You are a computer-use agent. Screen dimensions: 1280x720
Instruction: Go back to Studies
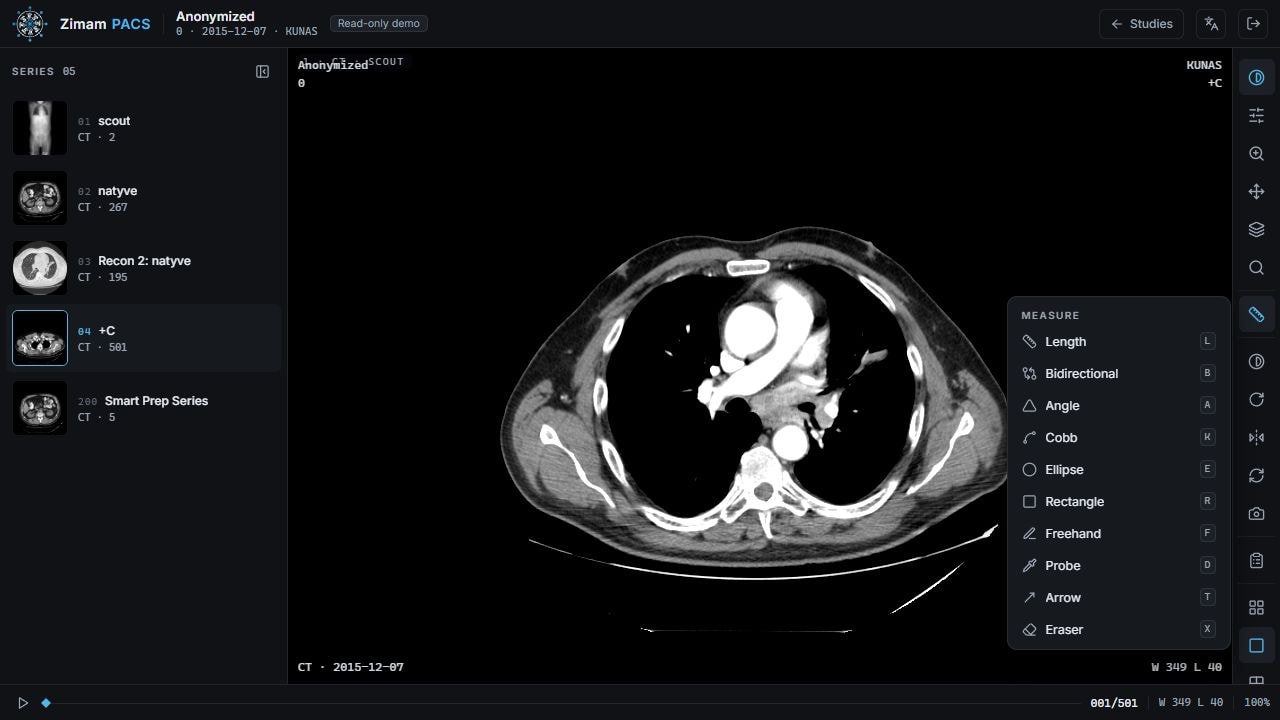1142,24
